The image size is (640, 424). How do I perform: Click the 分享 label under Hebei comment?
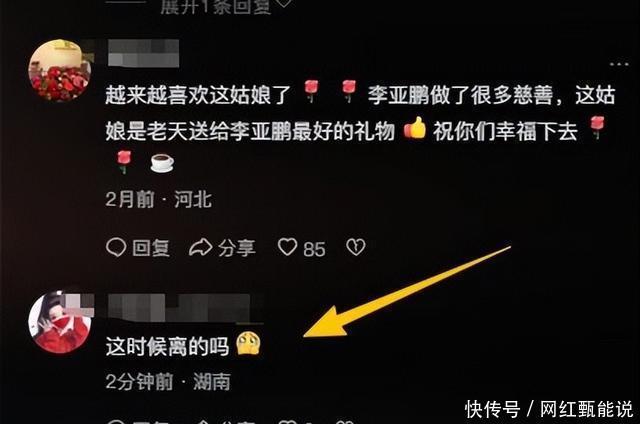[237, 248]
